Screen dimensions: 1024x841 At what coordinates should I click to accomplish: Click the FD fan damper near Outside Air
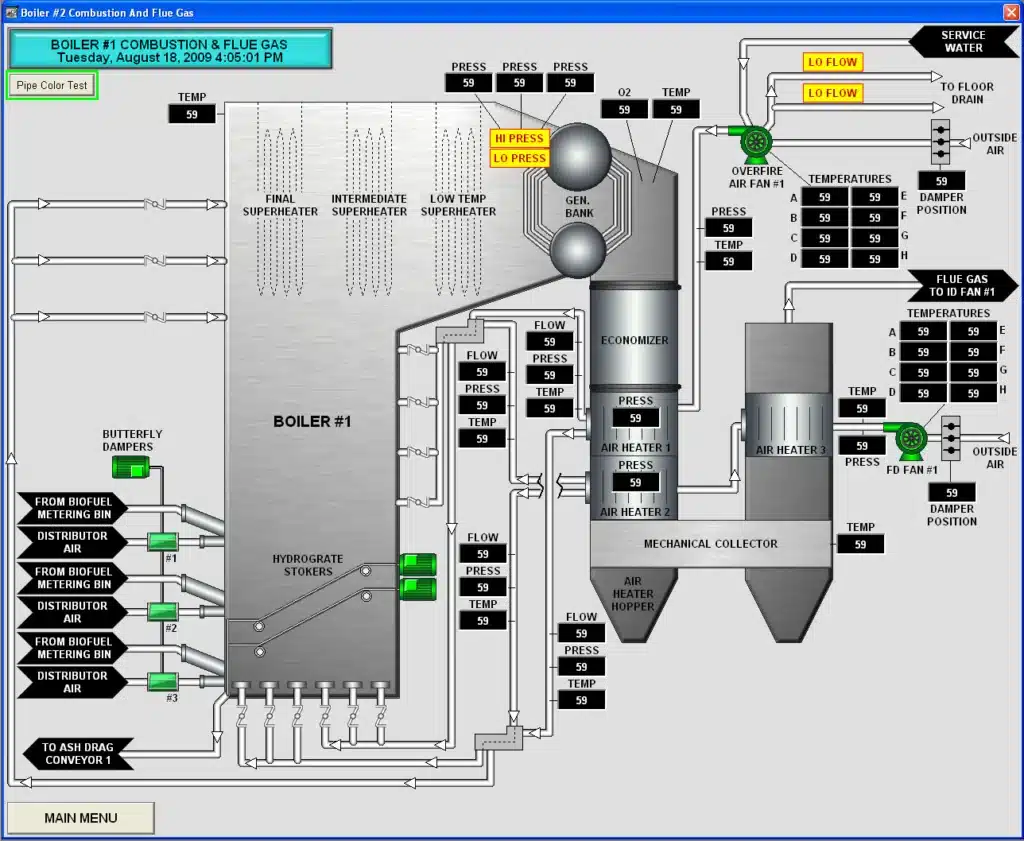[951, 438]
